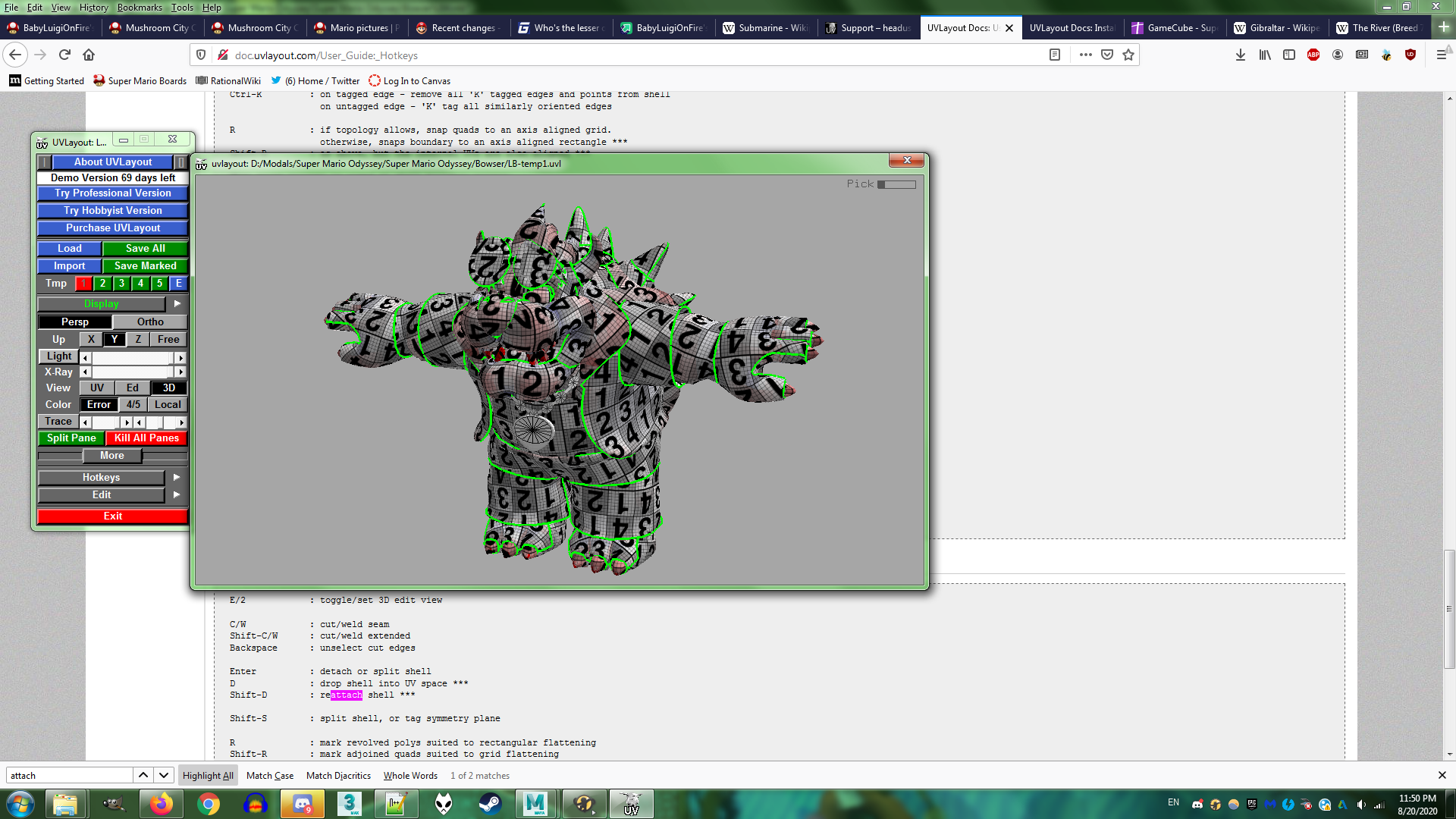Close the find bar with X
This screenshot has height=819, width=1456.
click(1442, 775)
